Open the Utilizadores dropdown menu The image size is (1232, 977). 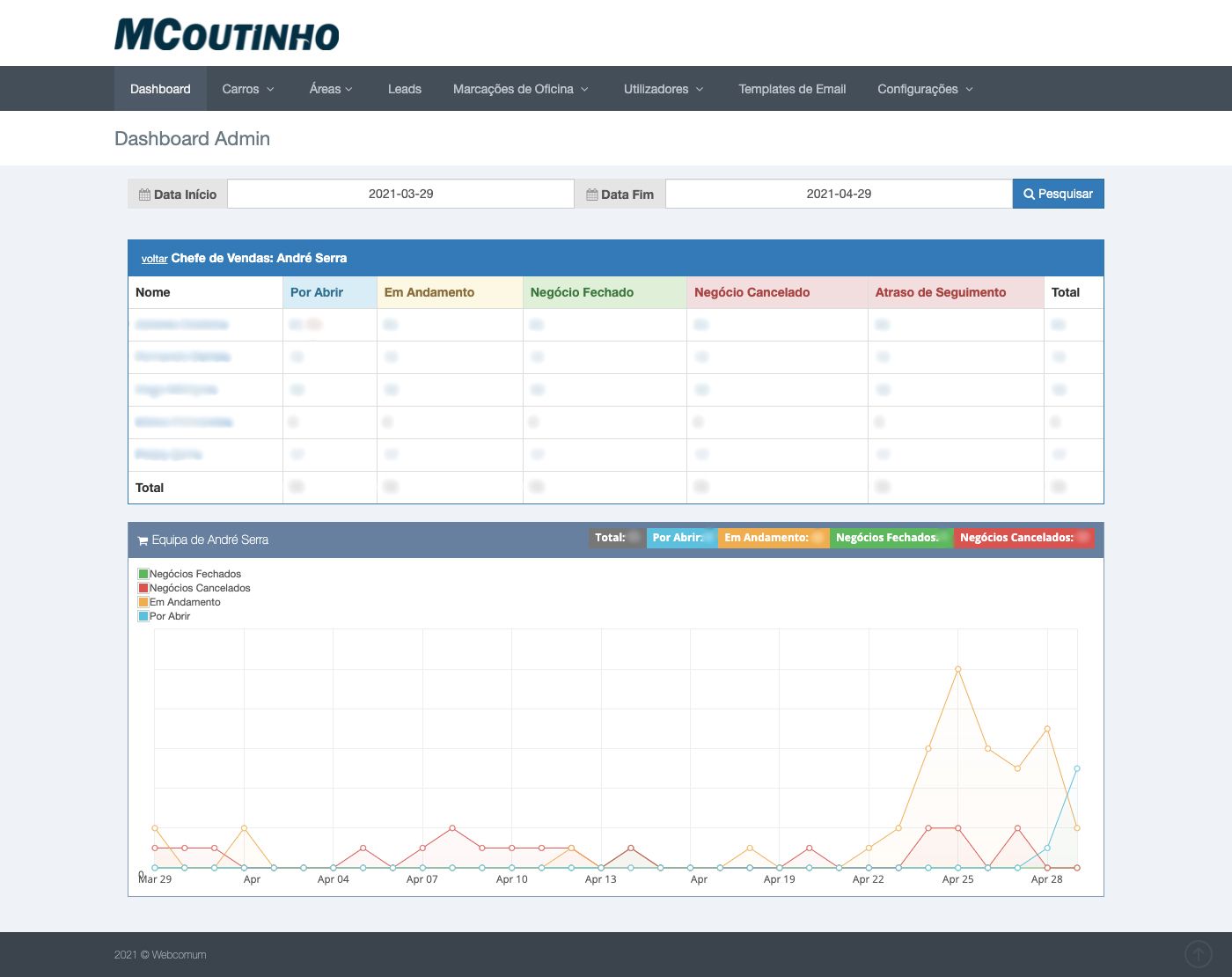[x=664, y=89]
